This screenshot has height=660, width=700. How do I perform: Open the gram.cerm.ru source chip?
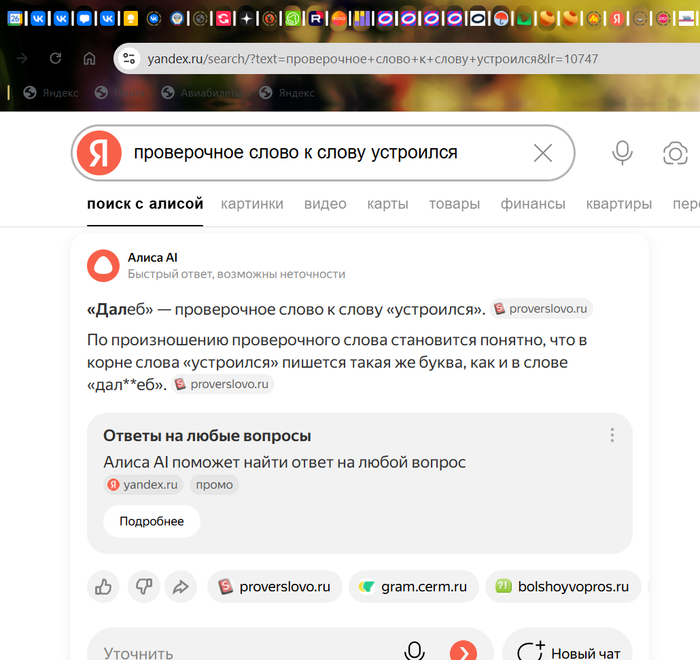[x=413, y=587]
